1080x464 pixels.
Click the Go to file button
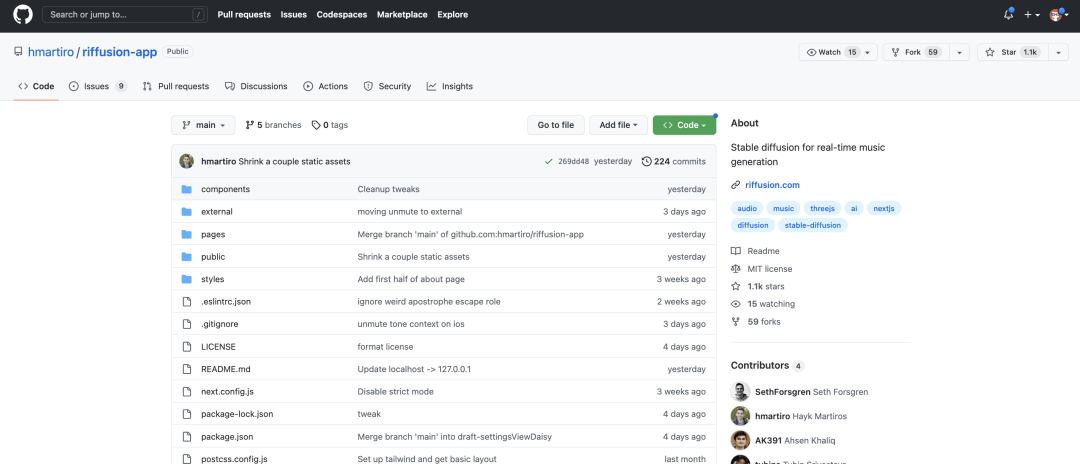tap(556, 125)
